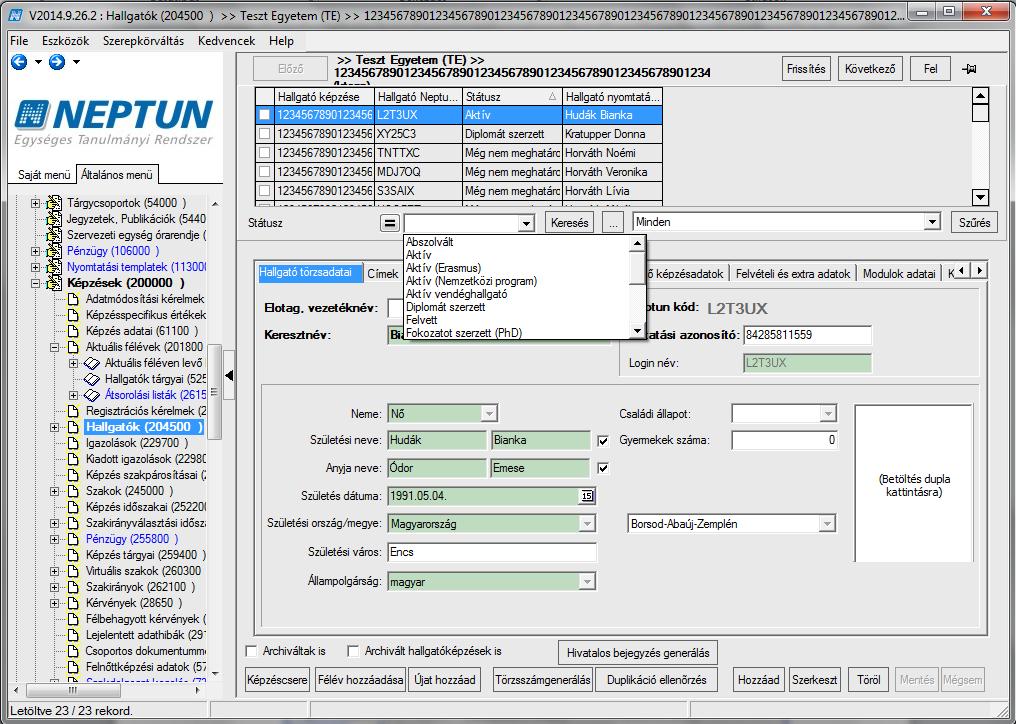
Task: Open the Minden filter dropdown
Action: coord(932,222)
